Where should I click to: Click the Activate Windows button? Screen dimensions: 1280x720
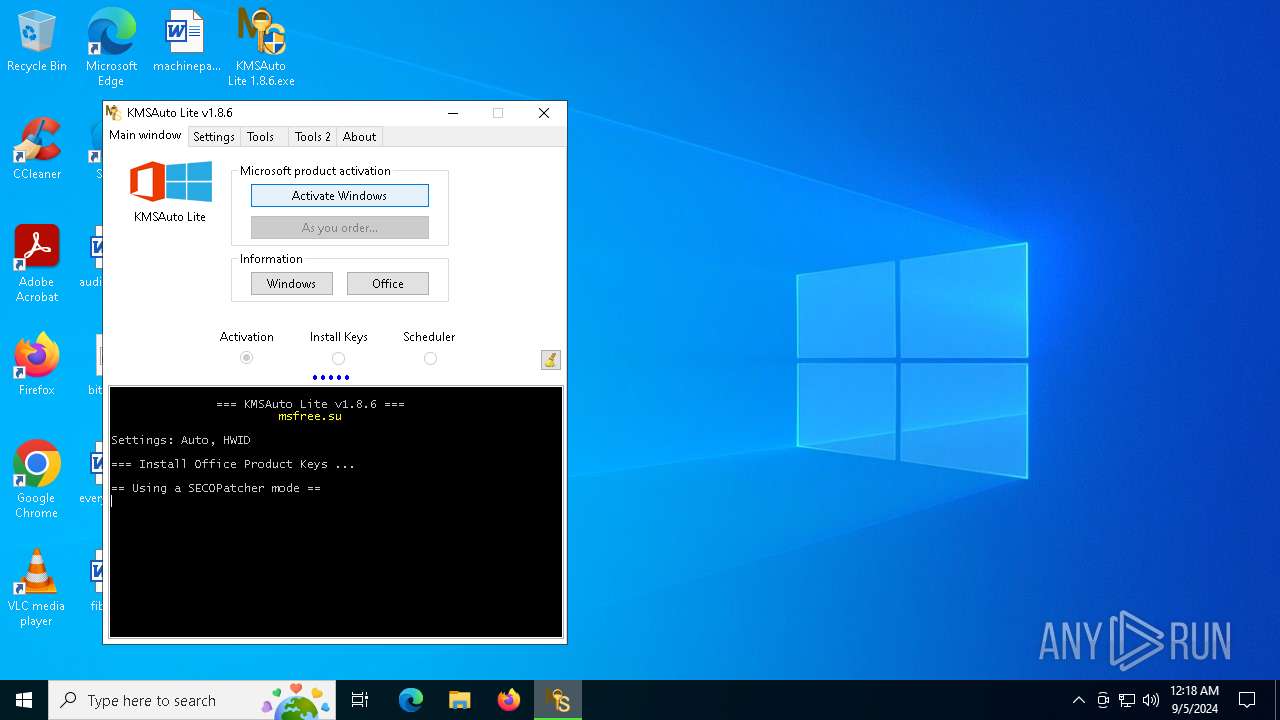340,196
